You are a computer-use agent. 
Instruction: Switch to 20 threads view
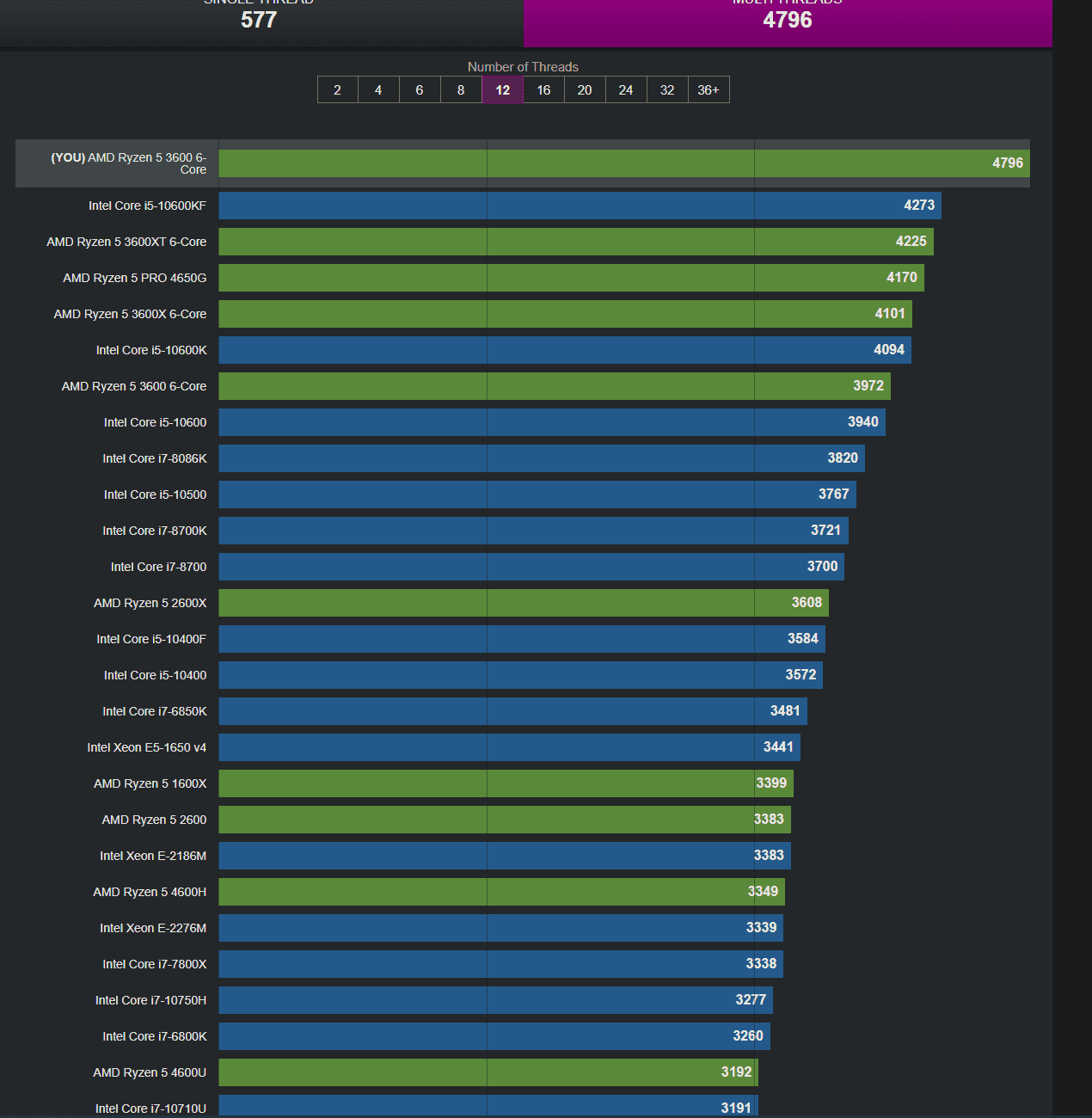tap(585, 89)
